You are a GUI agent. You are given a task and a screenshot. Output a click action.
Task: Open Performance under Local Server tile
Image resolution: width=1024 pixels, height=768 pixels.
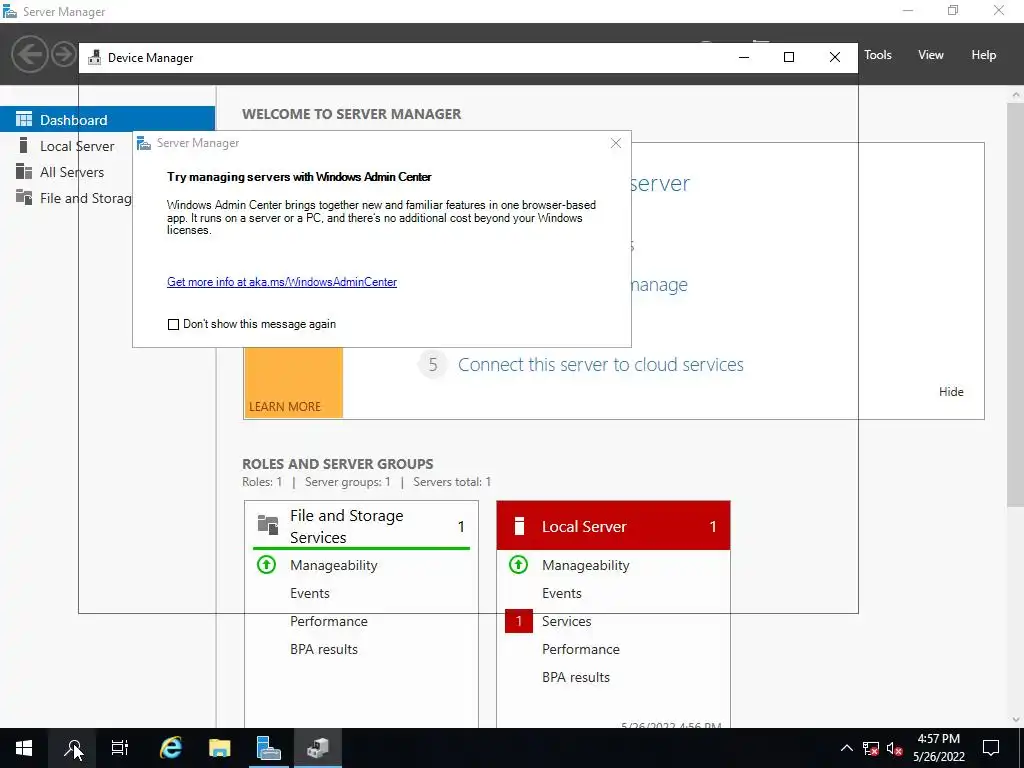click(581, 650)
